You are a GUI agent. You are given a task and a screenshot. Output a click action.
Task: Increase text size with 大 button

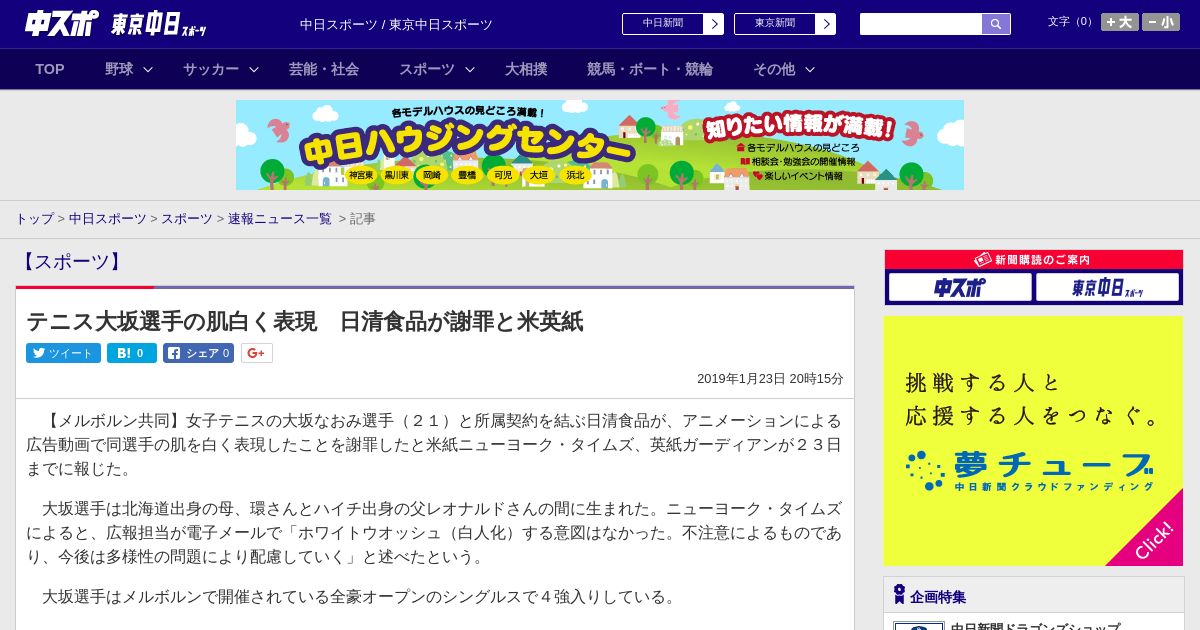coord(1120,22)
